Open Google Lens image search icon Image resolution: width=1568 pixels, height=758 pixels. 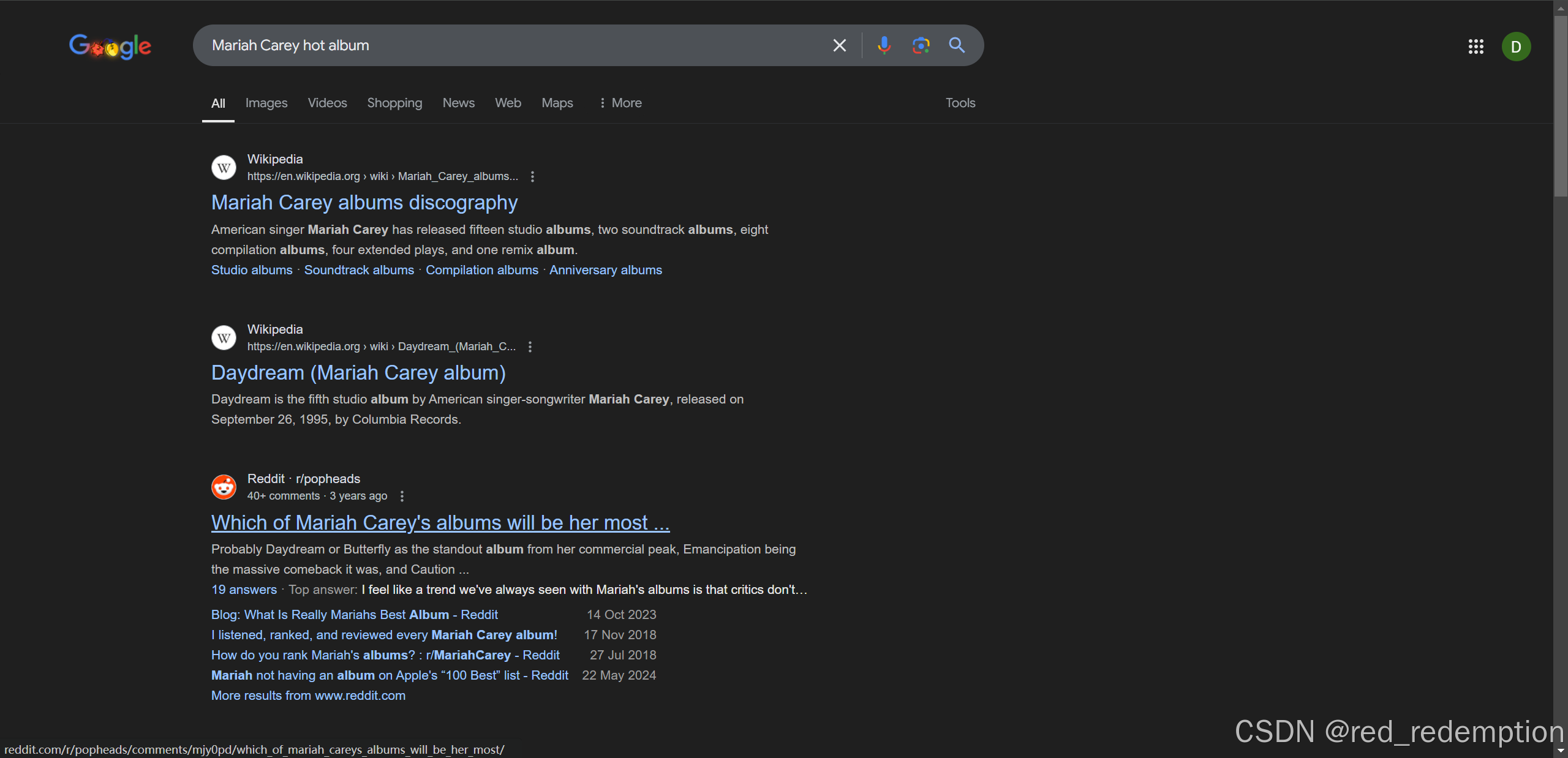[x=921, y=45]
